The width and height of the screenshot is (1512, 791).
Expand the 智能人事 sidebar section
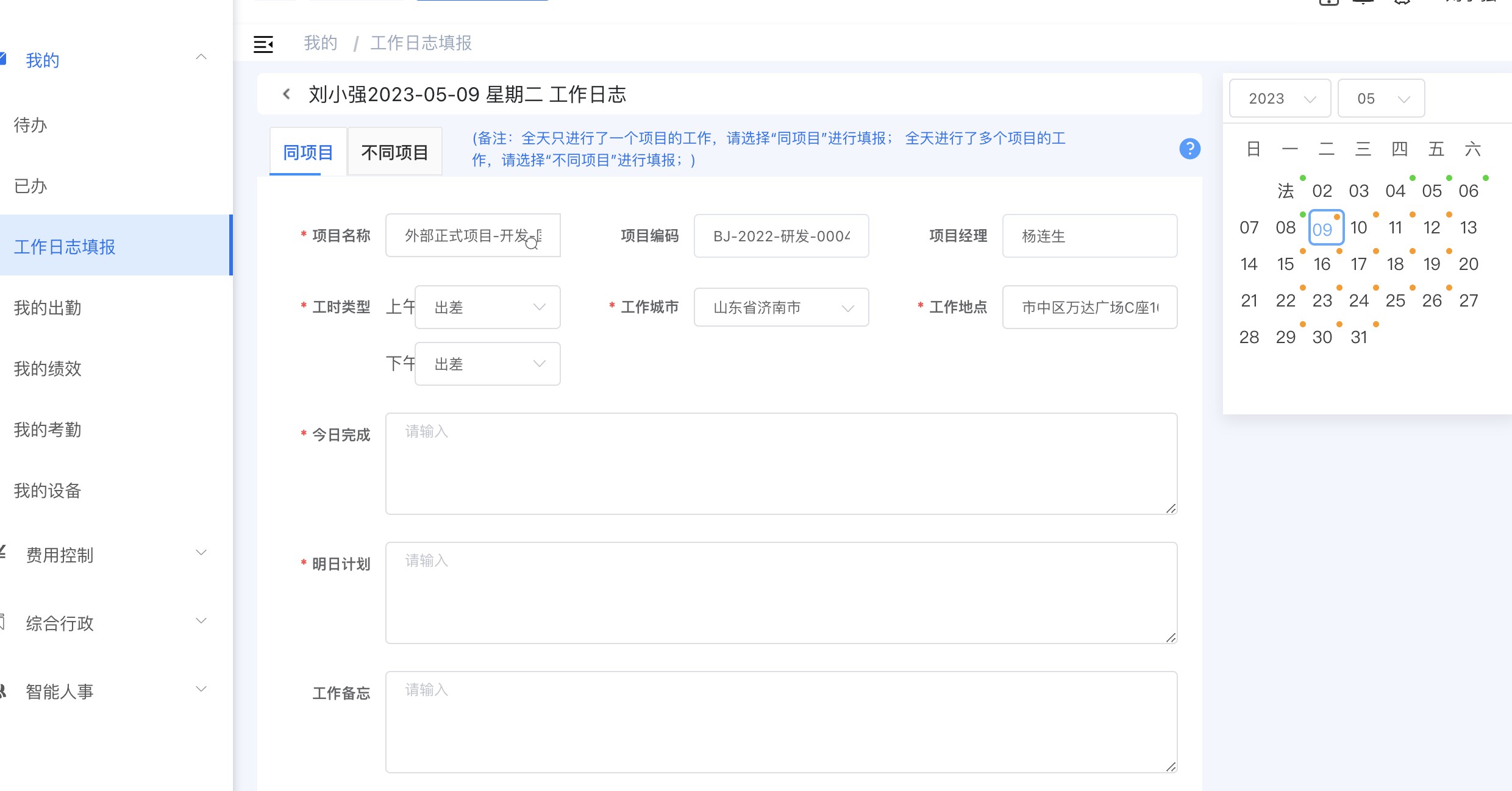201,689
